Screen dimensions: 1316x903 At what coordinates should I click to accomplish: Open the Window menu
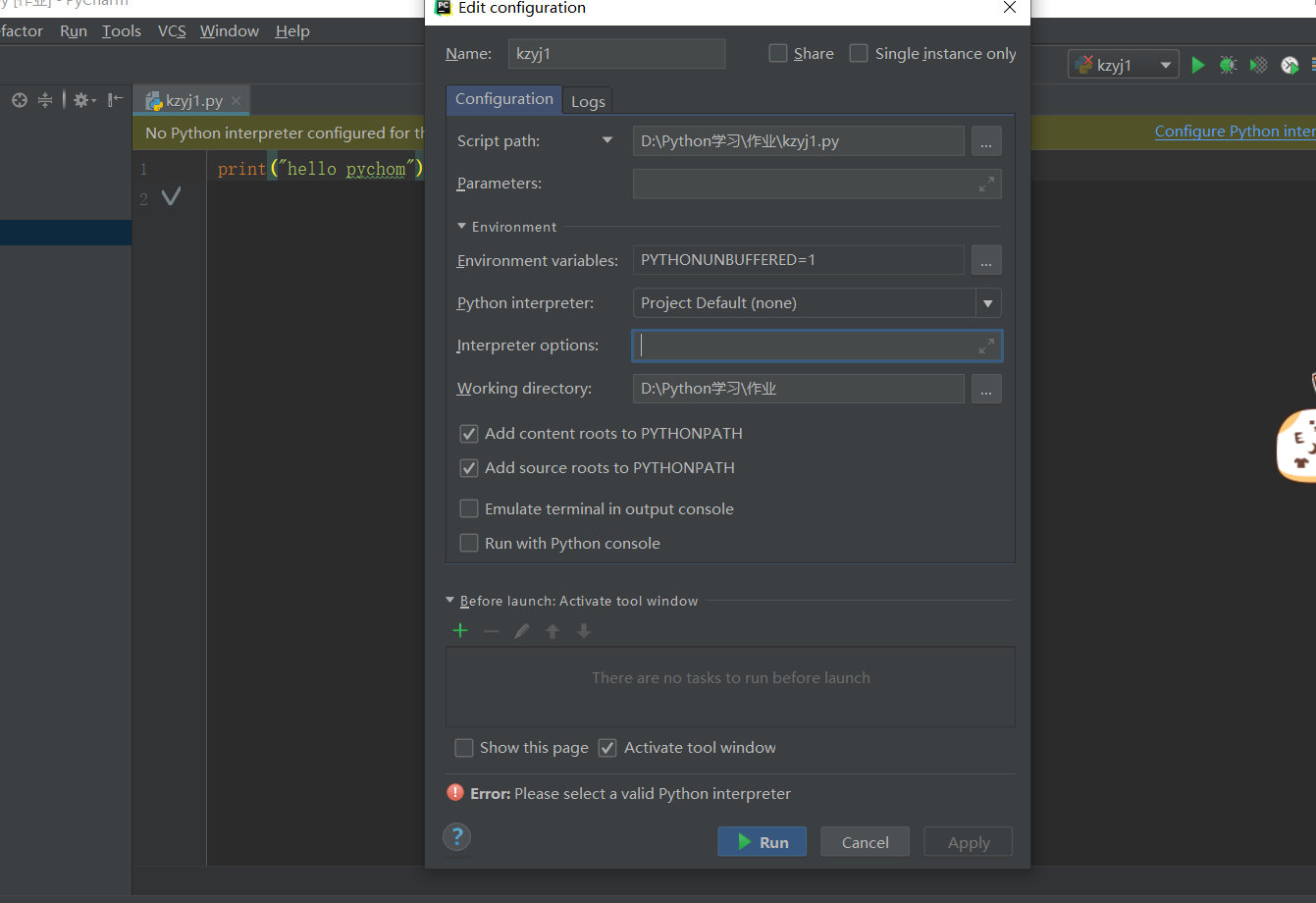pos(230,31)
